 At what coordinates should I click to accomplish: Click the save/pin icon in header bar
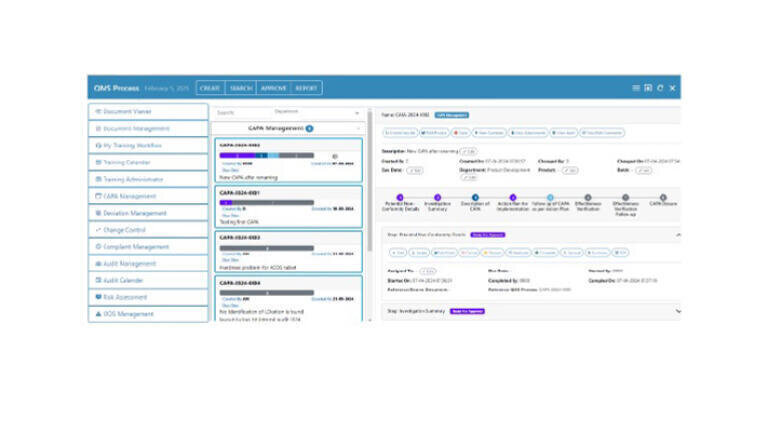[x=648, y=88]
